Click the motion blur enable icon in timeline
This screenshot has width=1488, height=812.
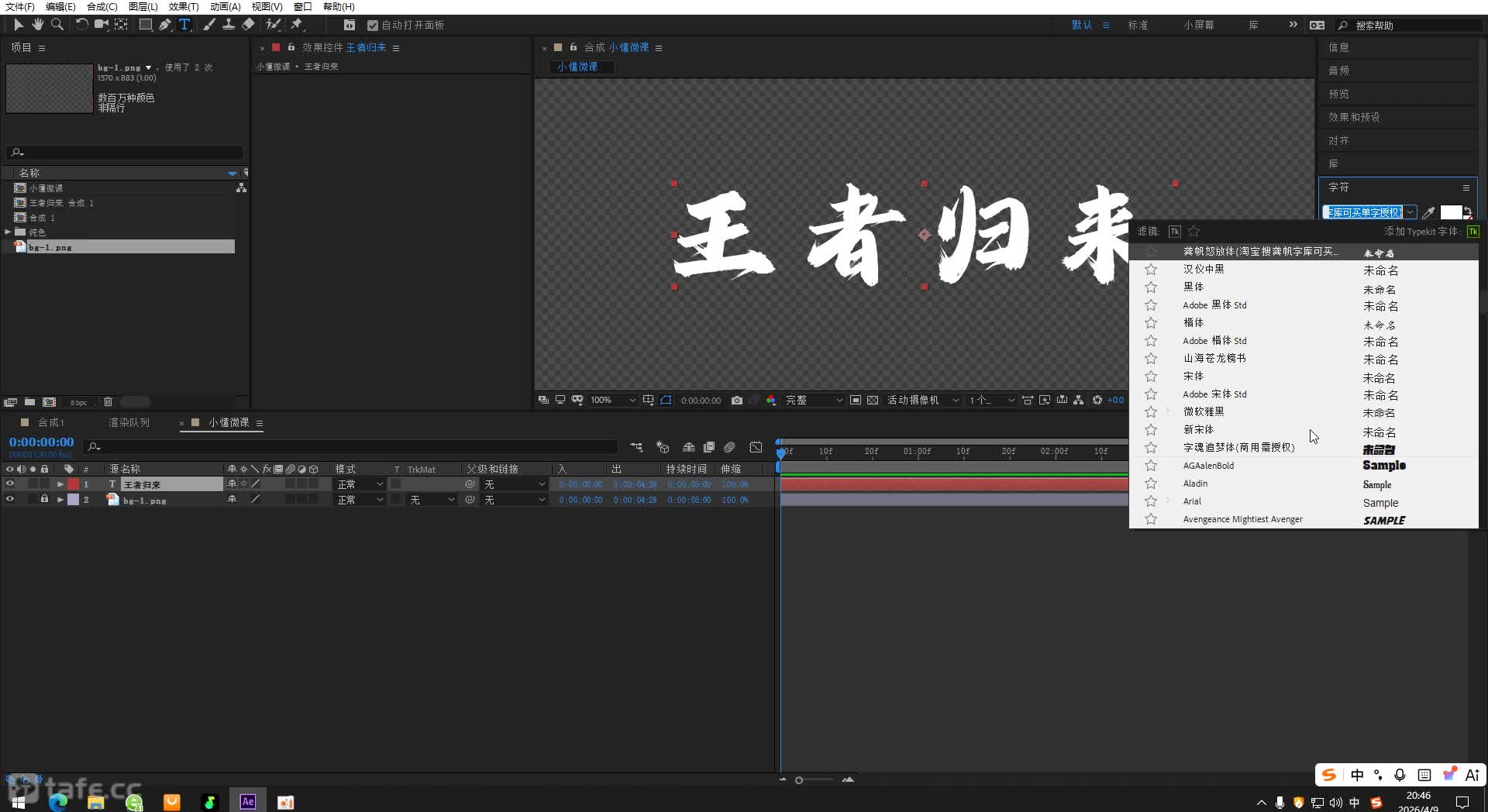click(729, 447)
